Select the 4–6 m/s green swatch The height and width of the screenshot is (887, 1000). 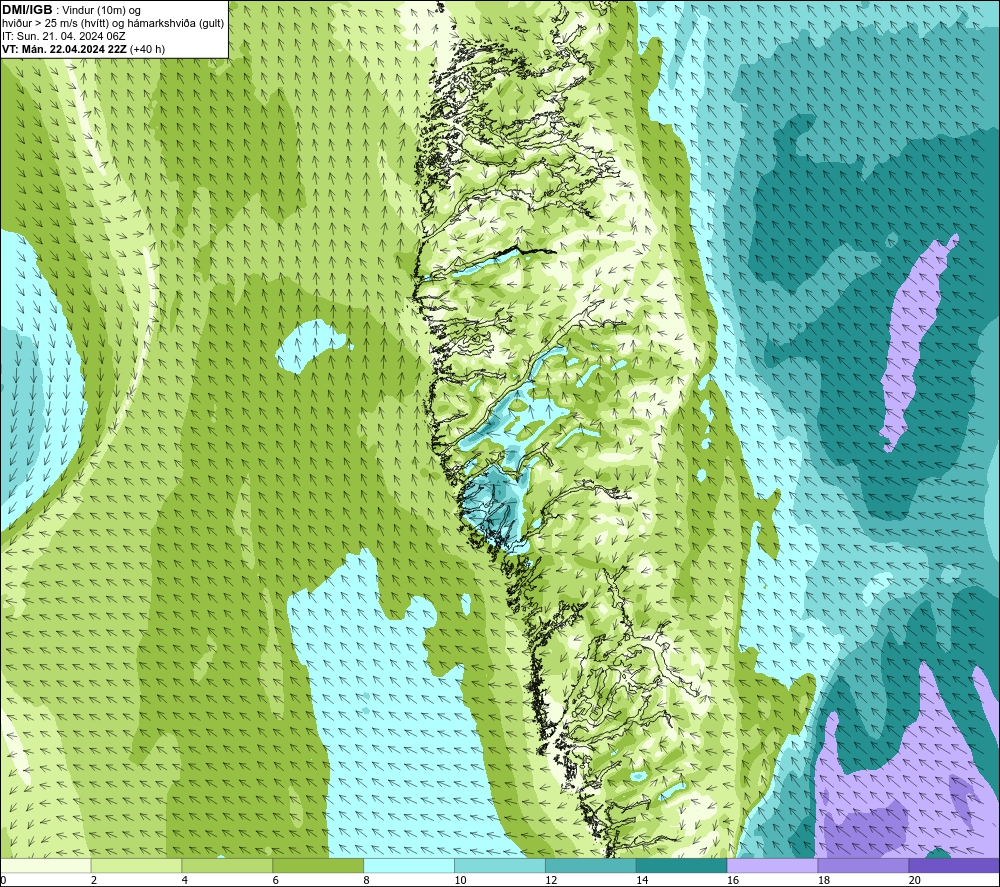(227, 865)
